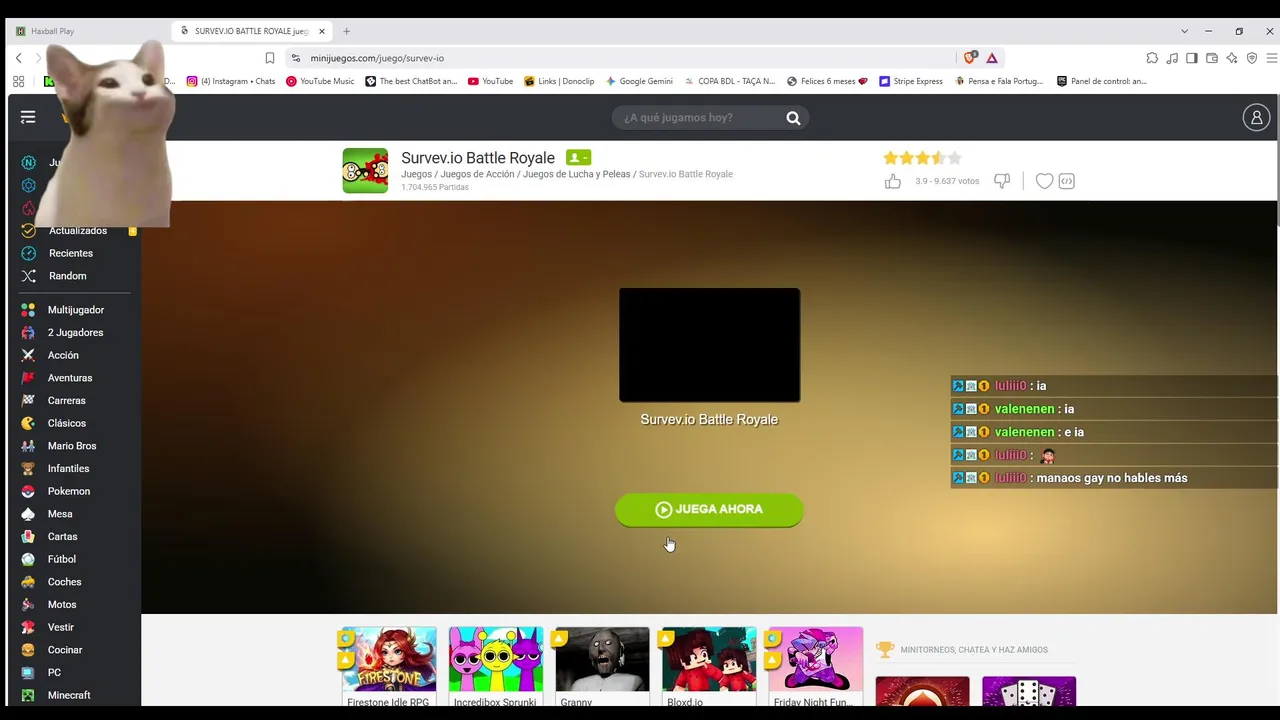Click the Juegos de Acción breadcrumb link
The height and width of the screenshot is (720, 1280).
[x=477, y=174]
